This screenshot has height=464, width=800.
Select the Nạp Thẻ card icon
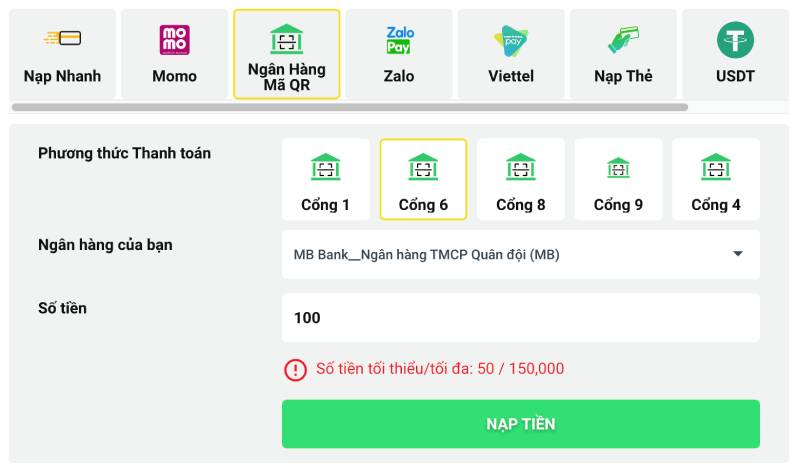point(623,39)
